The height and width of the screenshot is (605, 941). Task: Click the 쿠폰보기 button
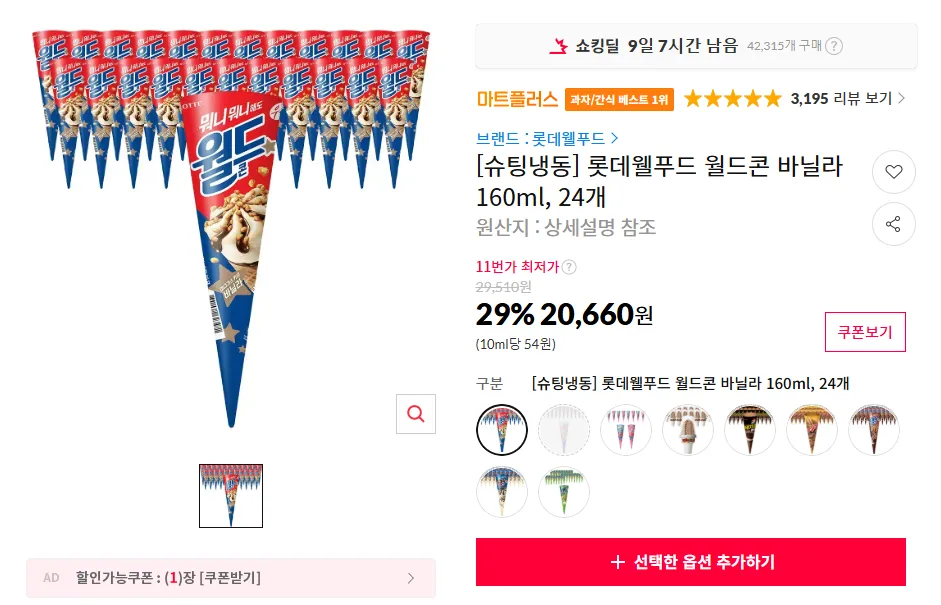pos(865,332)
